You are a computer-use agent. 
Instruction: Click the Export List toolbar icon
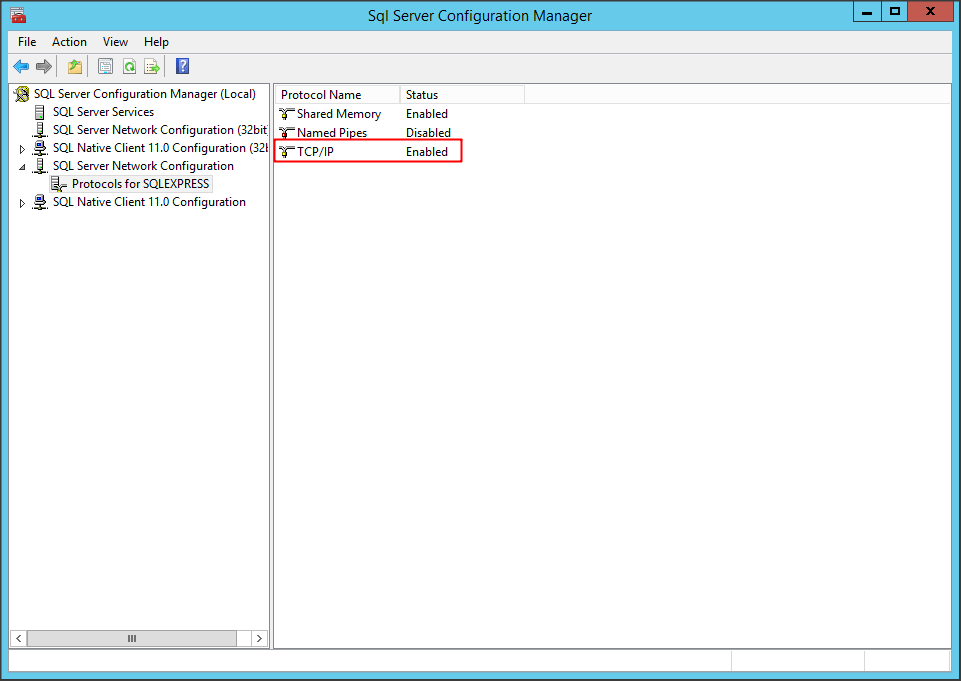coord(152,67)
